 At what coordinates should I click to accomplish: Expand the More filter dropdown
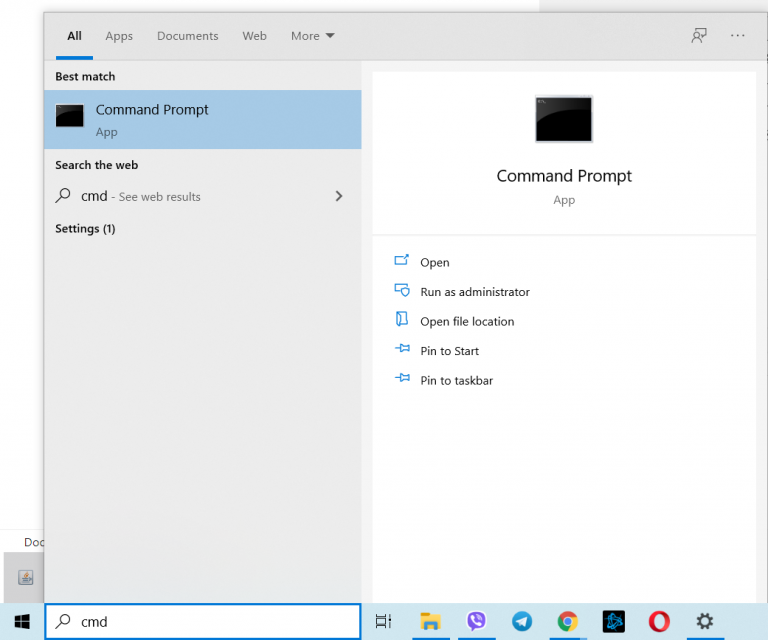click(x=312, y=36)
